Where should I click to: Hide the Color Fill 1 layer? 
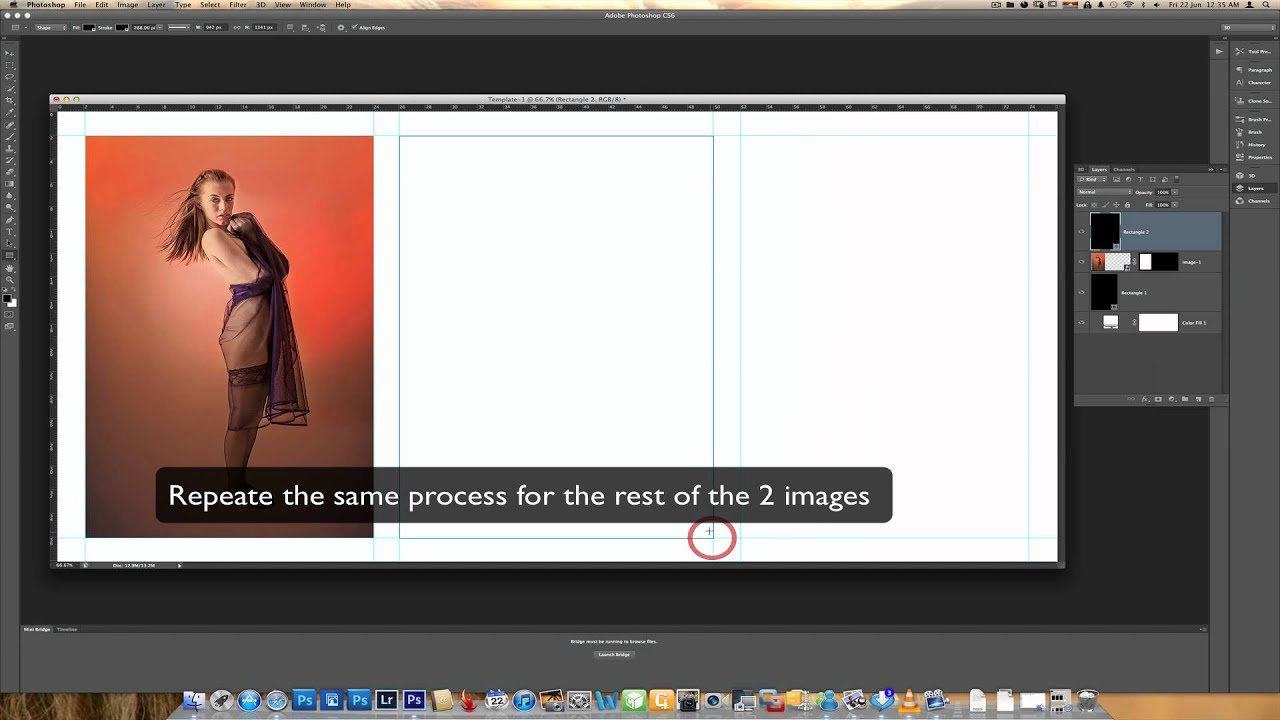[1081, 322]
